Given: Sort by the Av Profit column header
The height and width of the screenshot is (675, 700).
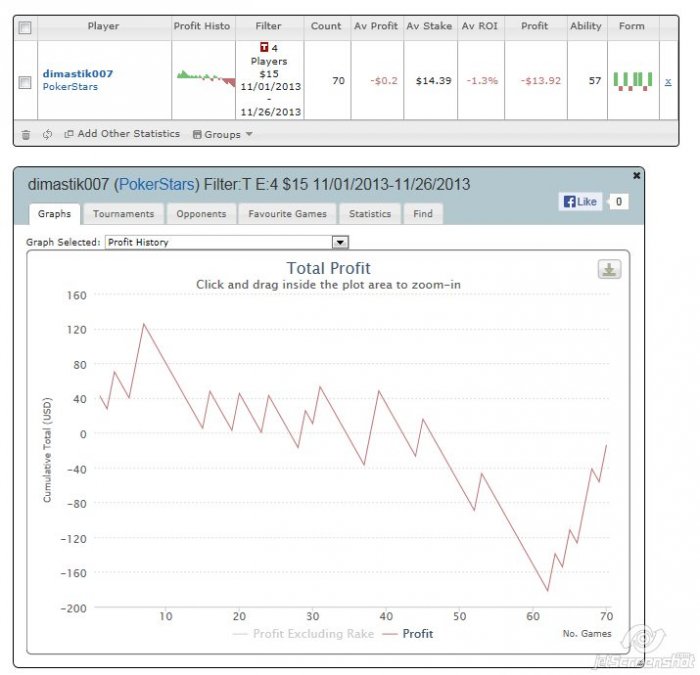Looking at the screenshot, I should [x=376, y=26].
